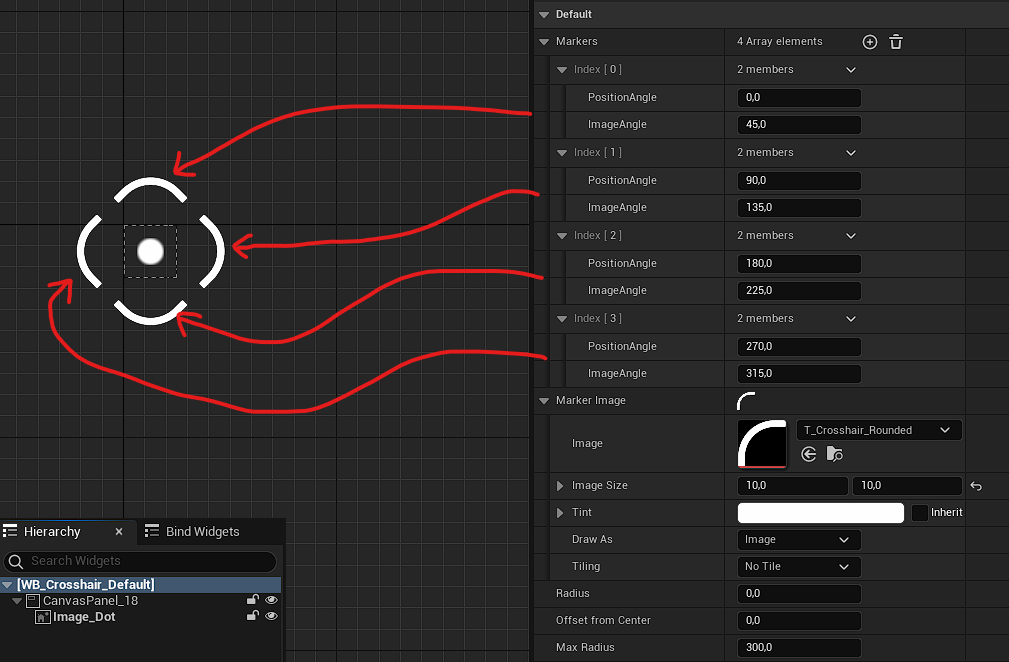Screen dimensions: 1009x662
Task: Open the Tint color swatch picker
Action: [x=820, y=513]
